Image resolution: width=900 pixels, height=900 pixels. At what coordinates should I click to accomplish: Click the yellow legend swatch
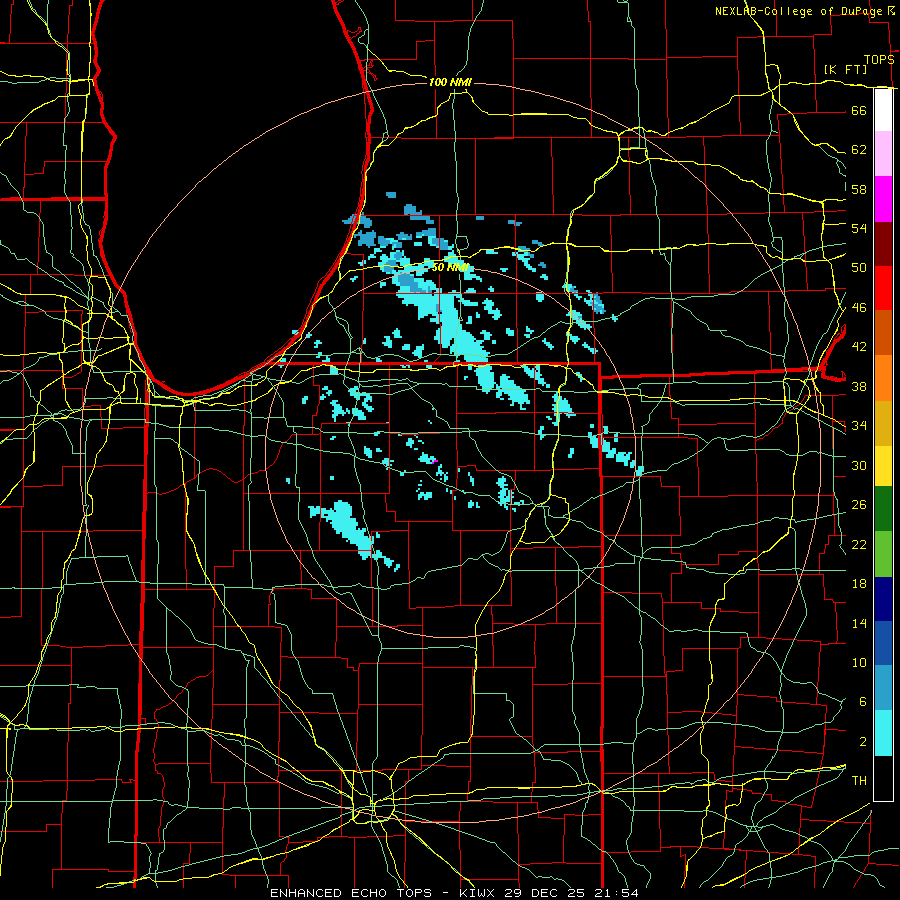tap(883, 465)
